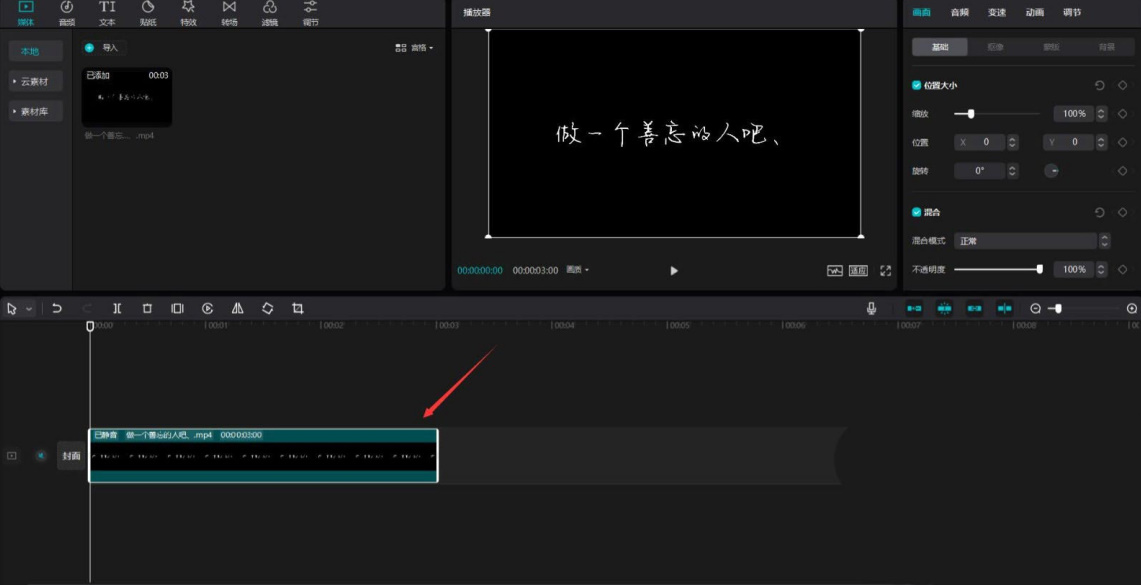Switch to the 音频 media panel tab
Screen dimensions: 1141x585
[x=67, y=13]
